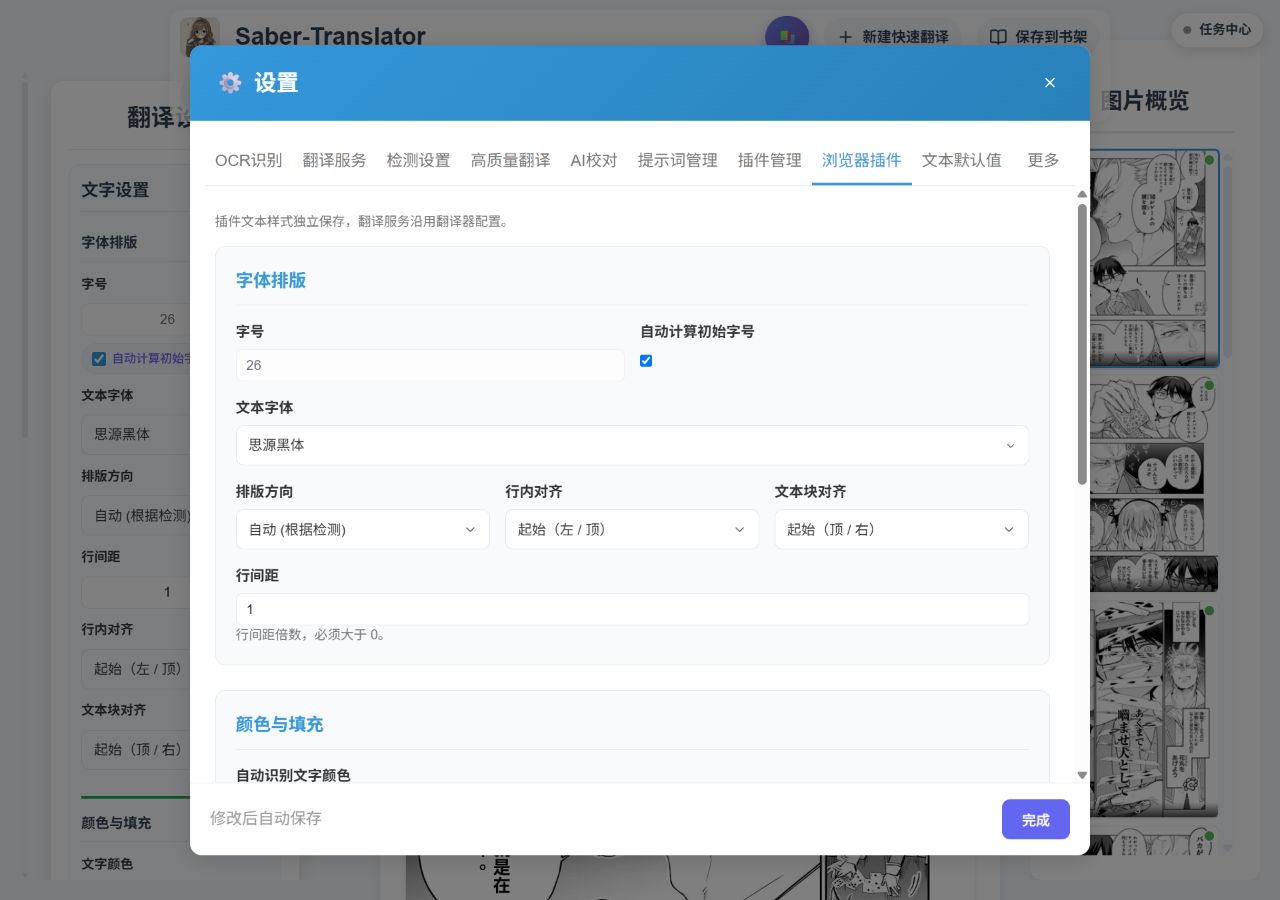Screen dimensions: 1280x900
Task: Open the 提示词管理 tab
Action: 678,160
